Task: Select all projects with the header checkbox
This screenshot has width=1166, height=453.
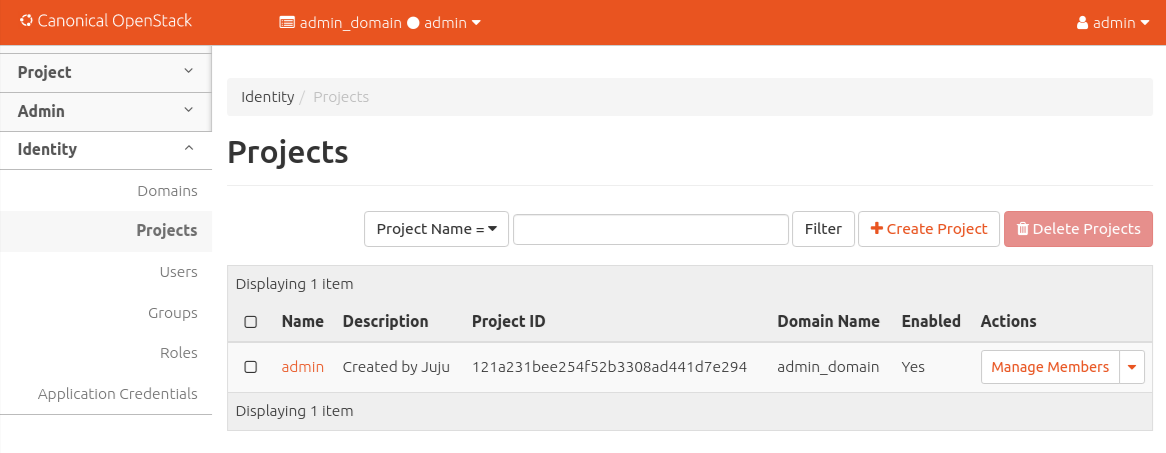Action: point(251,322)
